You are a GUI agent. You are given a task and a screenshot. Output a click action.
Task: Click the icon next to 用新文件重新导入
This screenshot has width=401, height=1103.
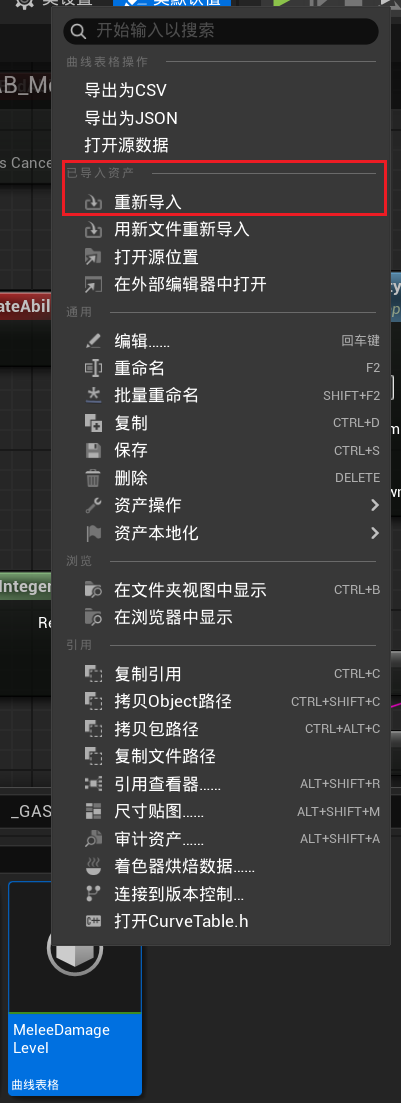[93, 230]
